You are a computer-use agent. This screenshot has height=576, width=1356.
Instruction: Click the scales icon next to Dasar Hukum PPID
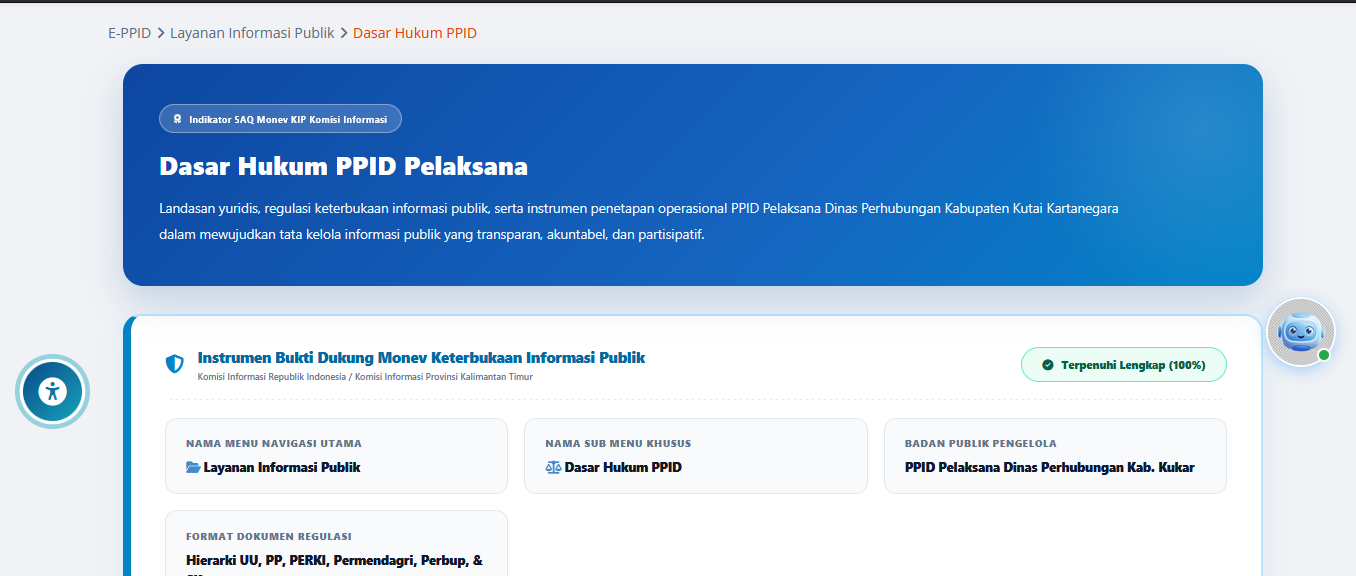click(x=553, y=467)
